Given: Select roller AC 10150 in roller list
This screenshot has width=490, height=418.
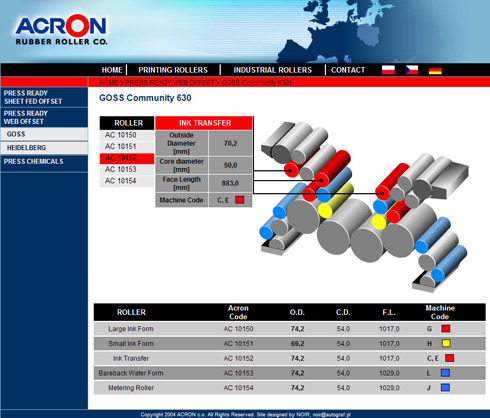Looking at the screenshot, I should pyautogui.click(x=127, y=135).
